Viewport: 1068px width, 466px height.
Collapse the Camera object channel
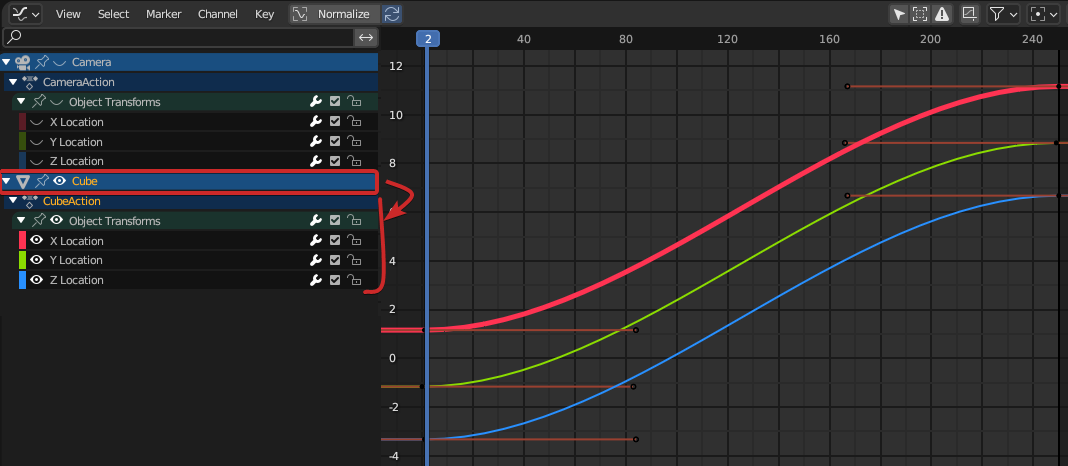point(7,62)
